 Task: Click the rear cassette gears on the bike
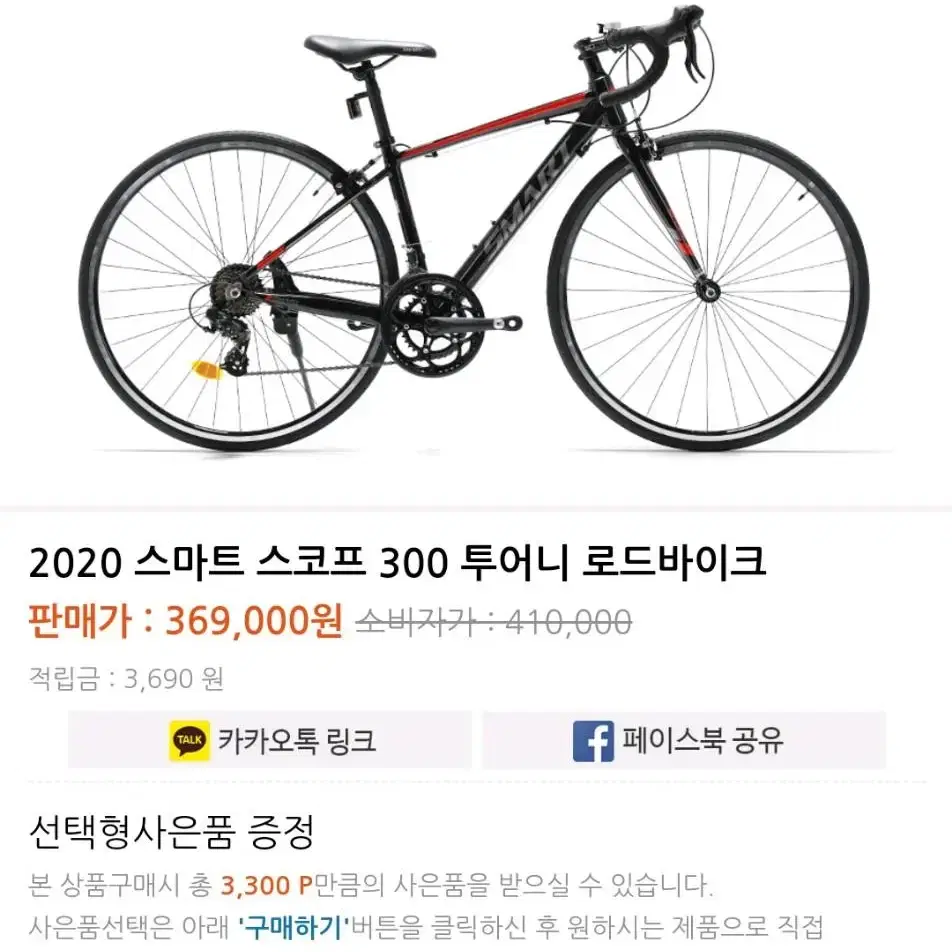236,289
